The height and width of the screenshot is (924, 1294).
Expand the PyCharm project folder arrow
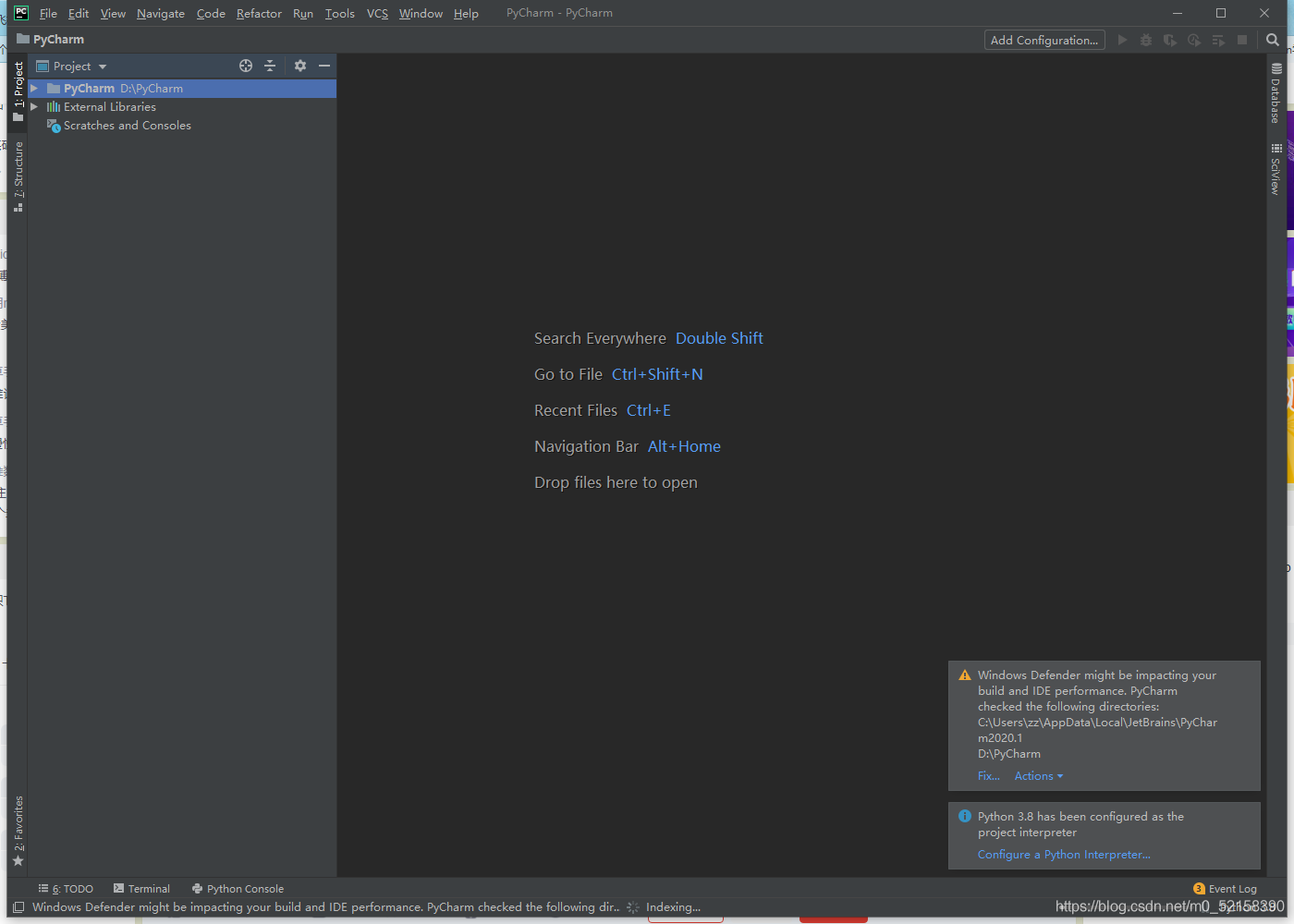(x=34, y=89)
